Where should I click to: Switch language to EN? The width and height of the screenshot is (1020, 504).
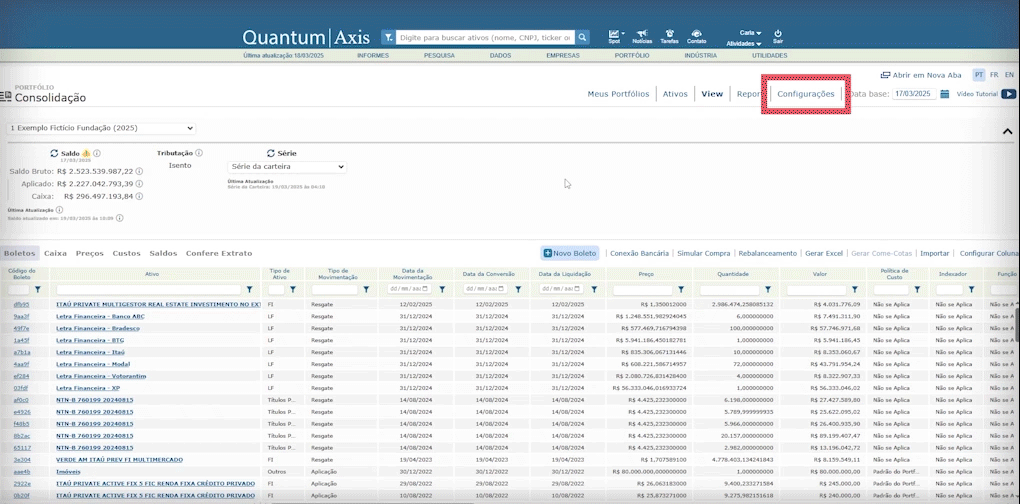point(1008,75)
